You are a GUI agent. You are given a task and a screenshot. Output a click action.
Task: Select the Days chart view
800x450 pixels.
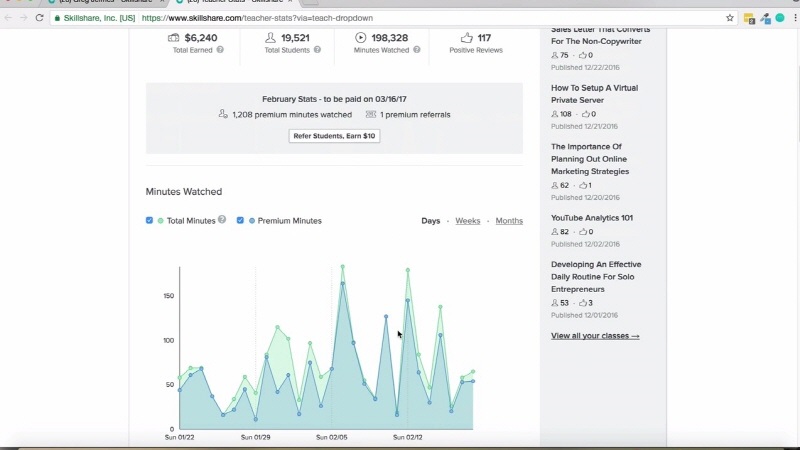(x=431, y=221)
